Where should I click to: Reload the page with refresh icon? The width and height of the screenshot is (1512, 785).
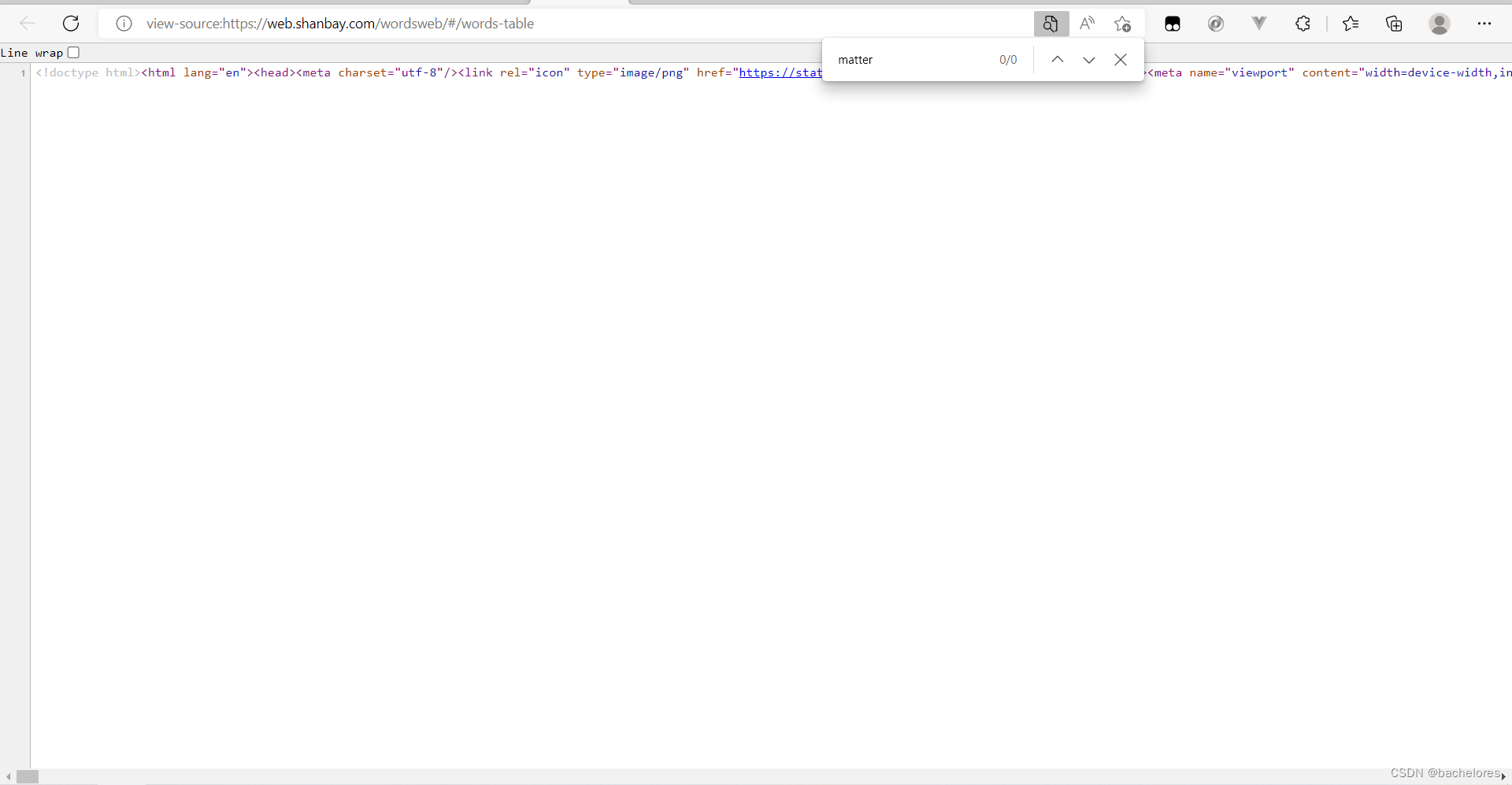[x=71, y=24]
